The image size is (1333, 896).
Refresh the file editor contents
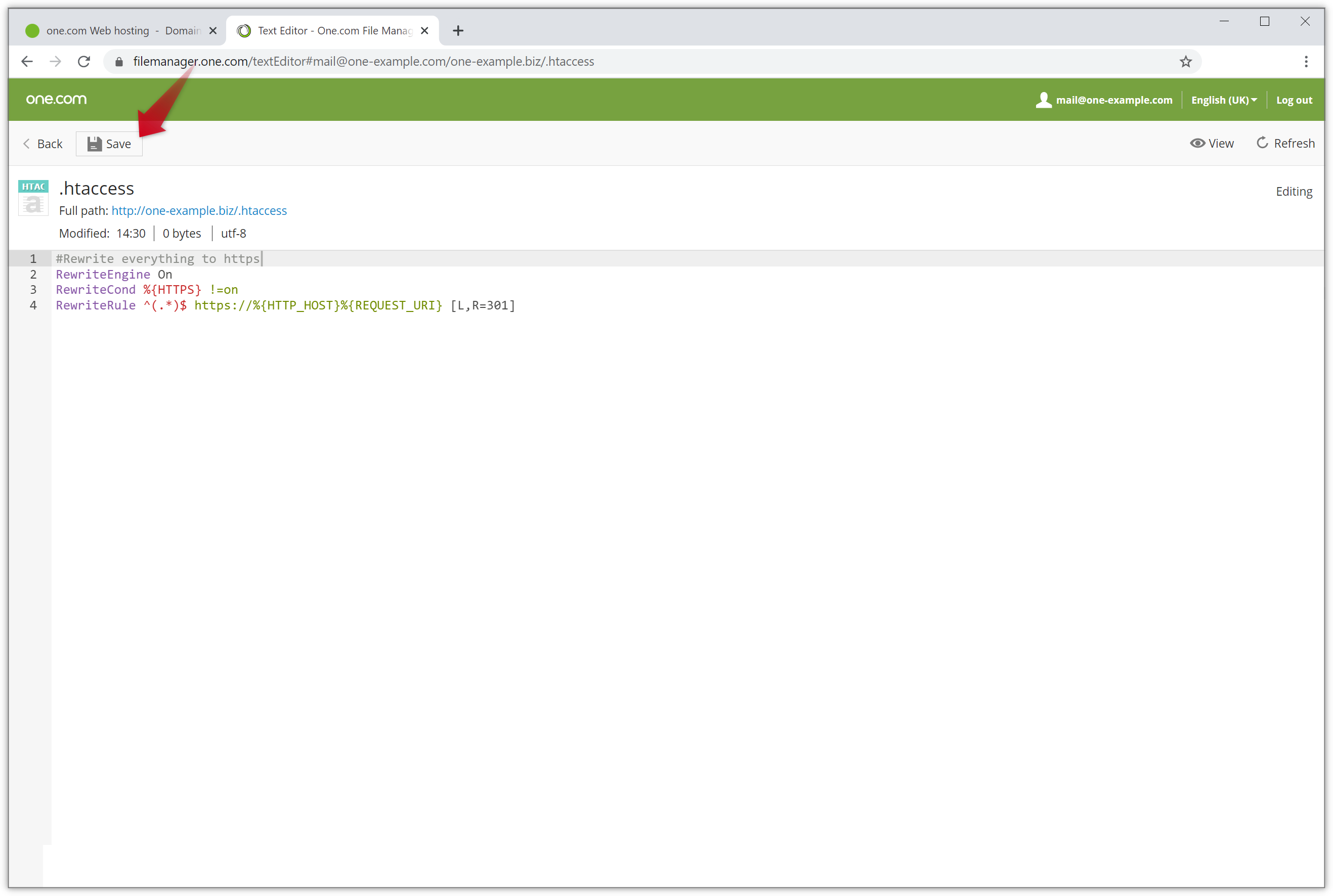(1285, 143)
